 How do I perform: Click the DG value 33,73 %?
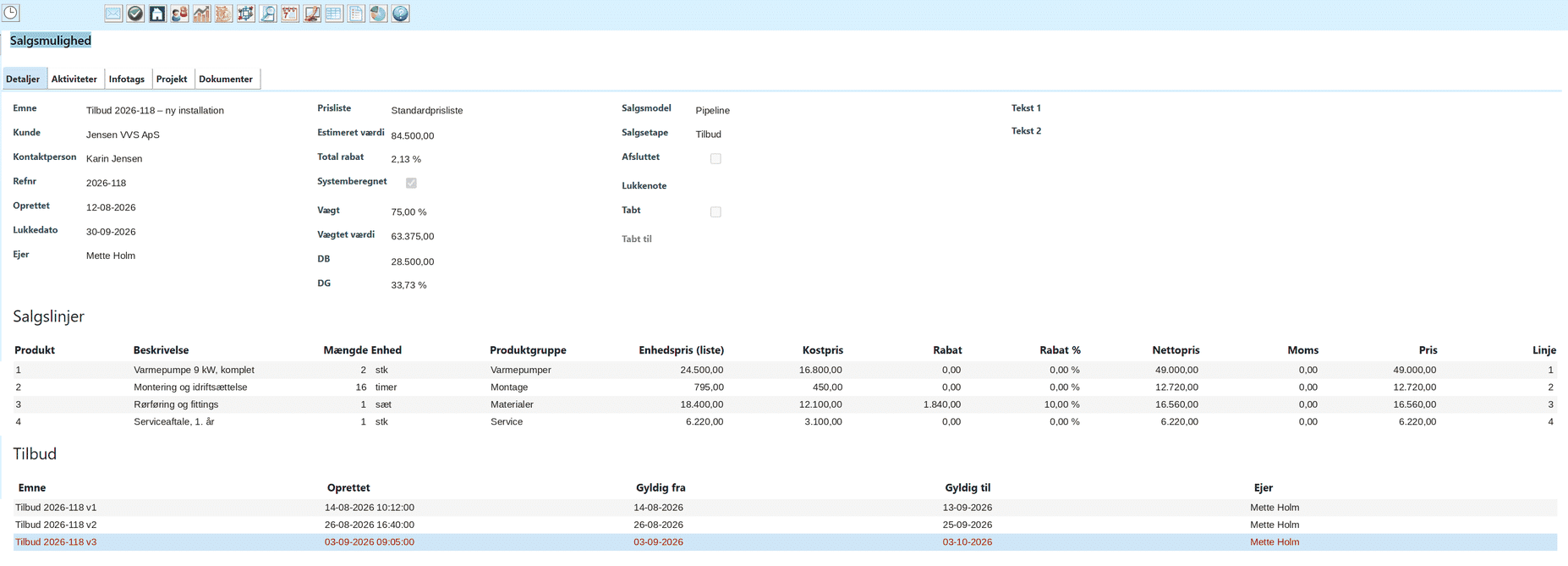[408, 285]
